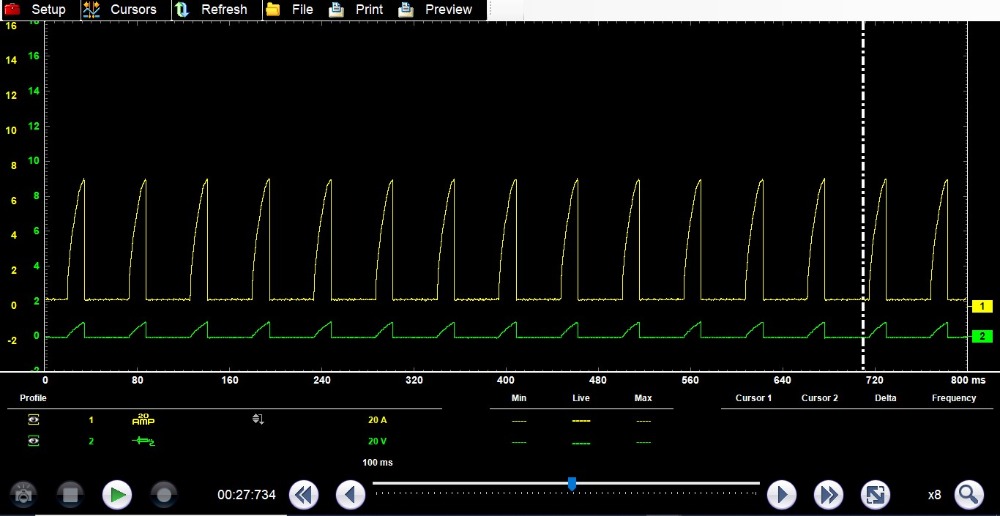Skip back with double-left arrow button
This screenshot has width=1000, height=516.
pos(304,494)
